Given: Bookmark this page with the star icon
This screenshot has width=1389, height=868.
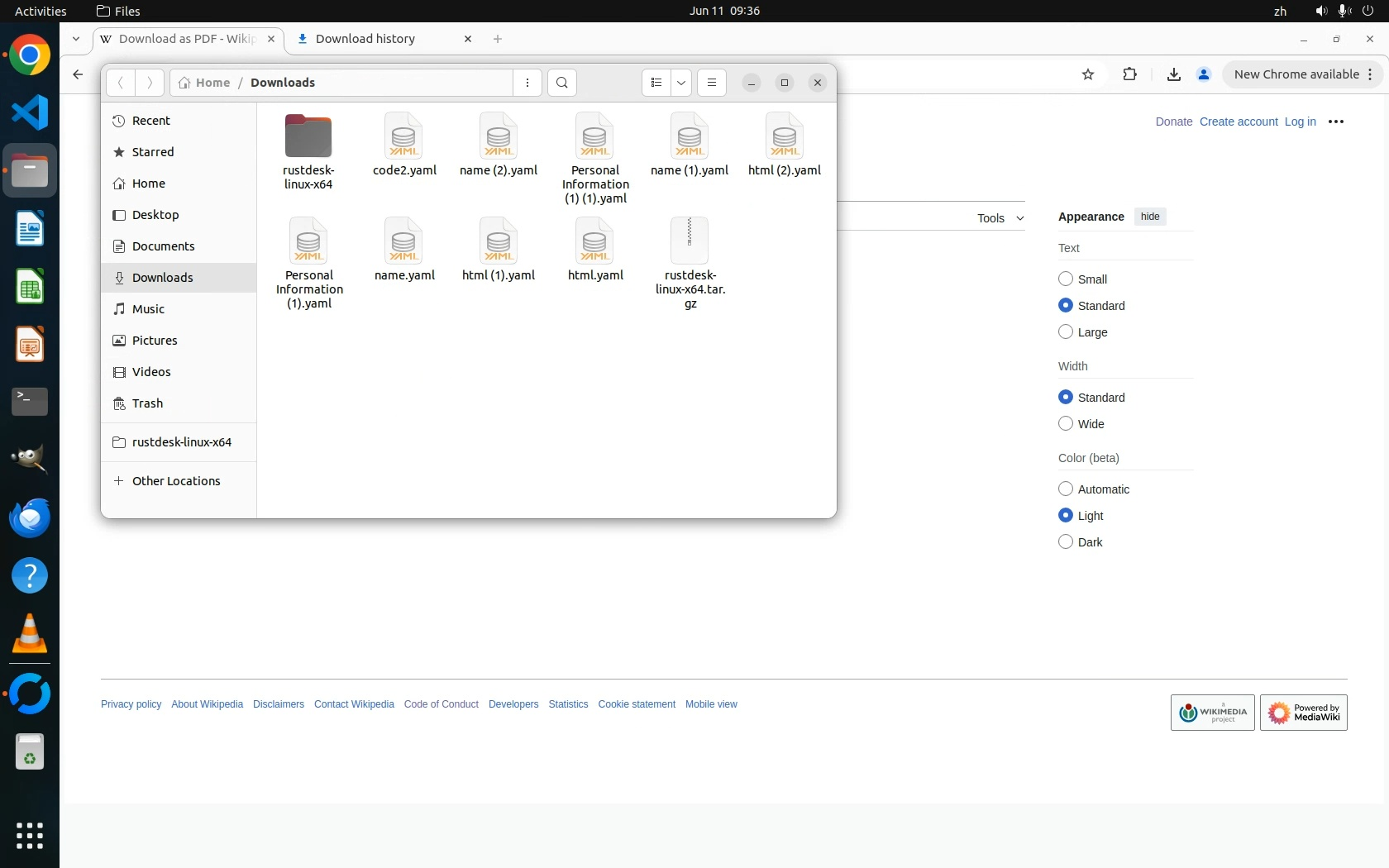Looking at the screenshot, I should [1088, 74].
